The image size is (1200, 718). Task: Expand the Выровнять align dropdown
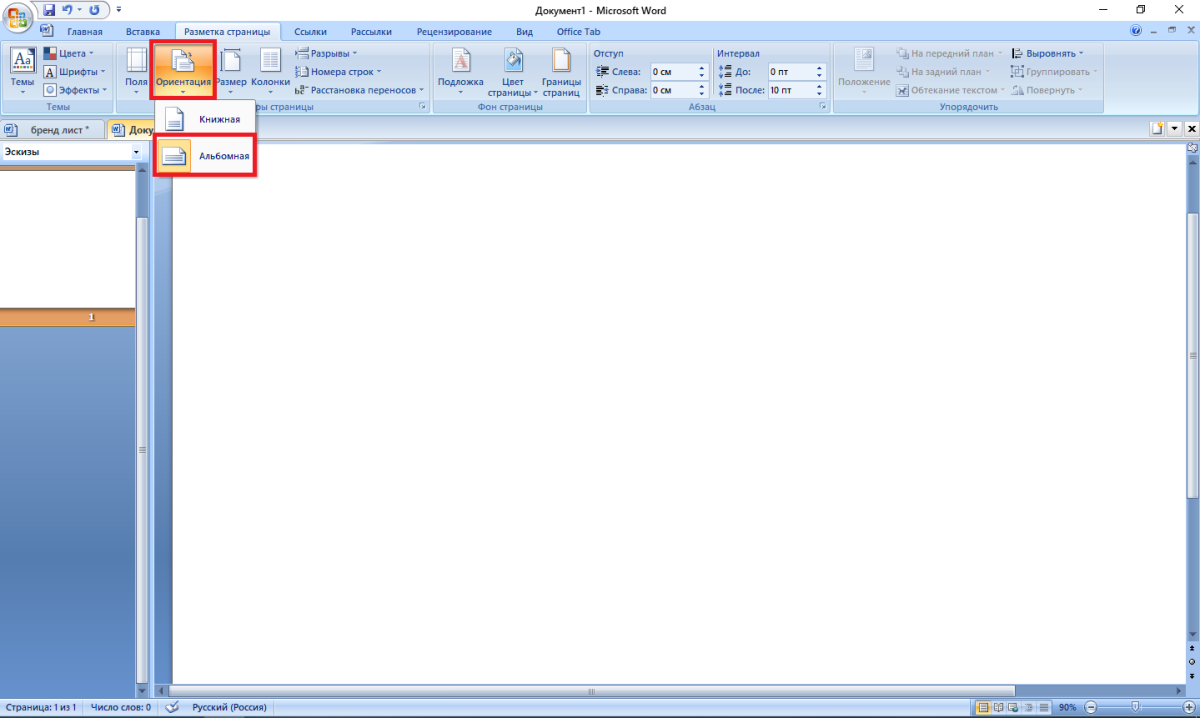(1047, 53)
